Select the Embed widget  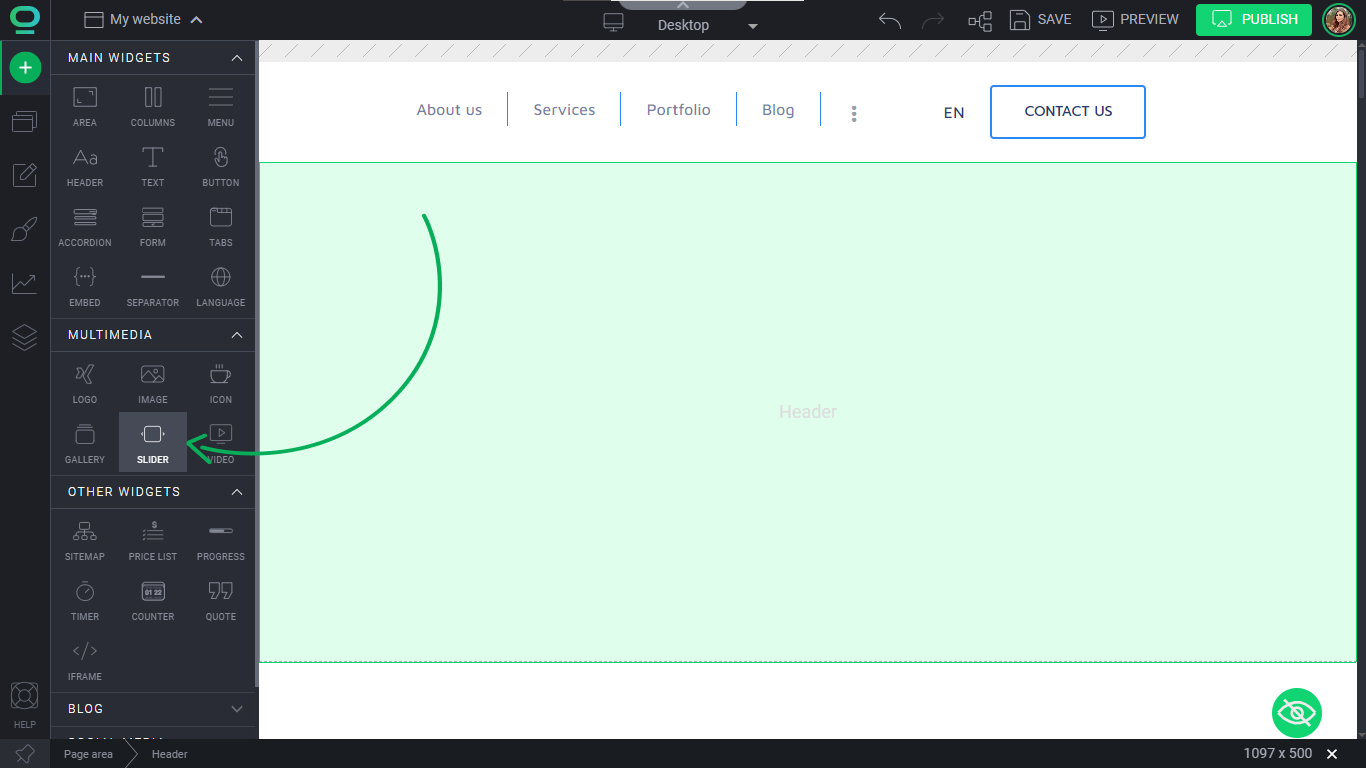tap(85, 286)
